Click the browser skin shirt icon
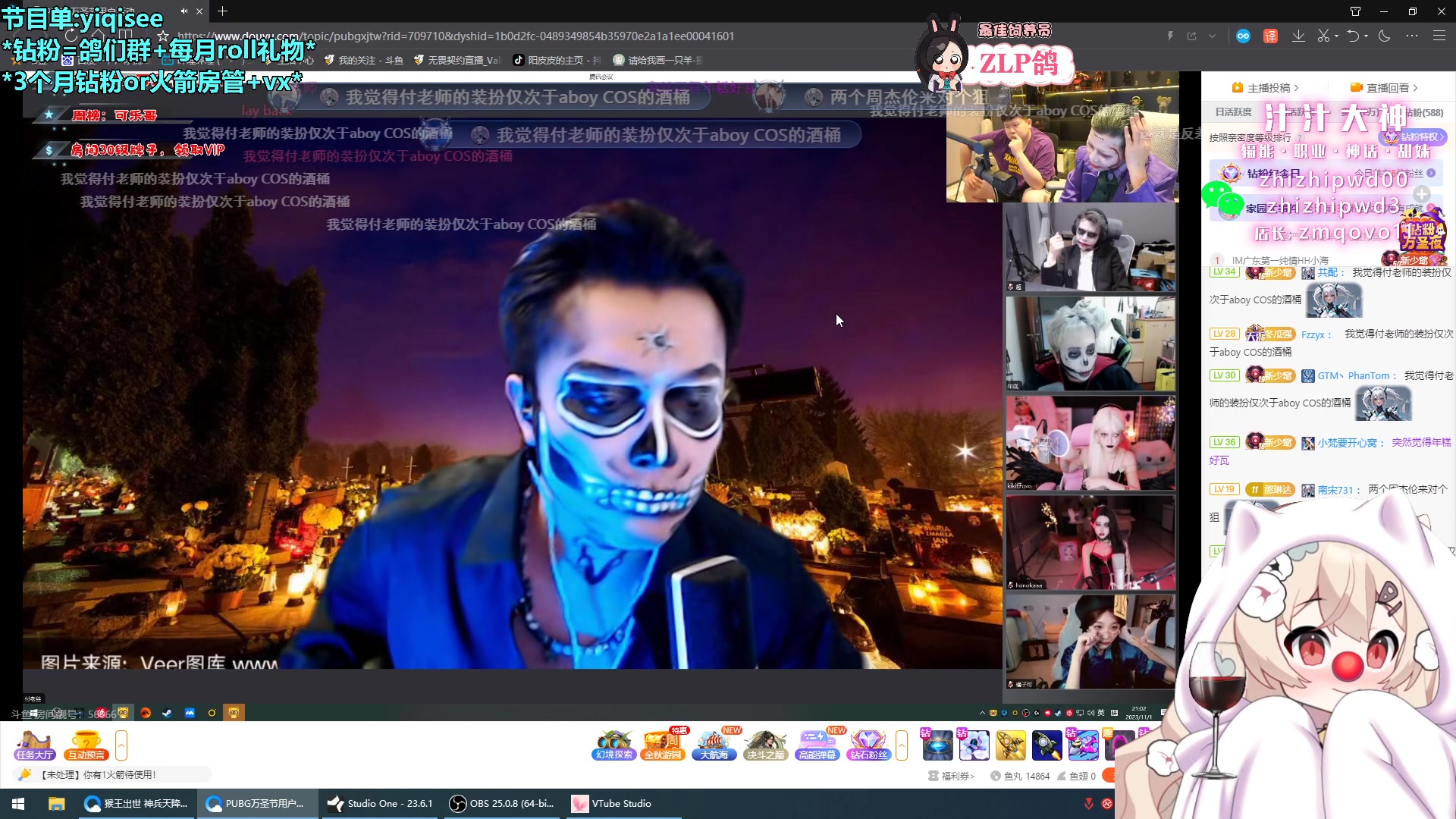 pyautogui.click(x=1355, y=11)
